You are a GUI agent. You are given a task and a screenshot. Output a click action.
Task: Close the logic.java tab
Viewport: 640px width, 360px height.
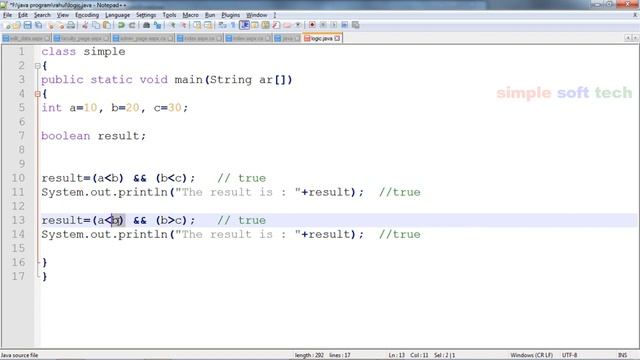point(337,38)
